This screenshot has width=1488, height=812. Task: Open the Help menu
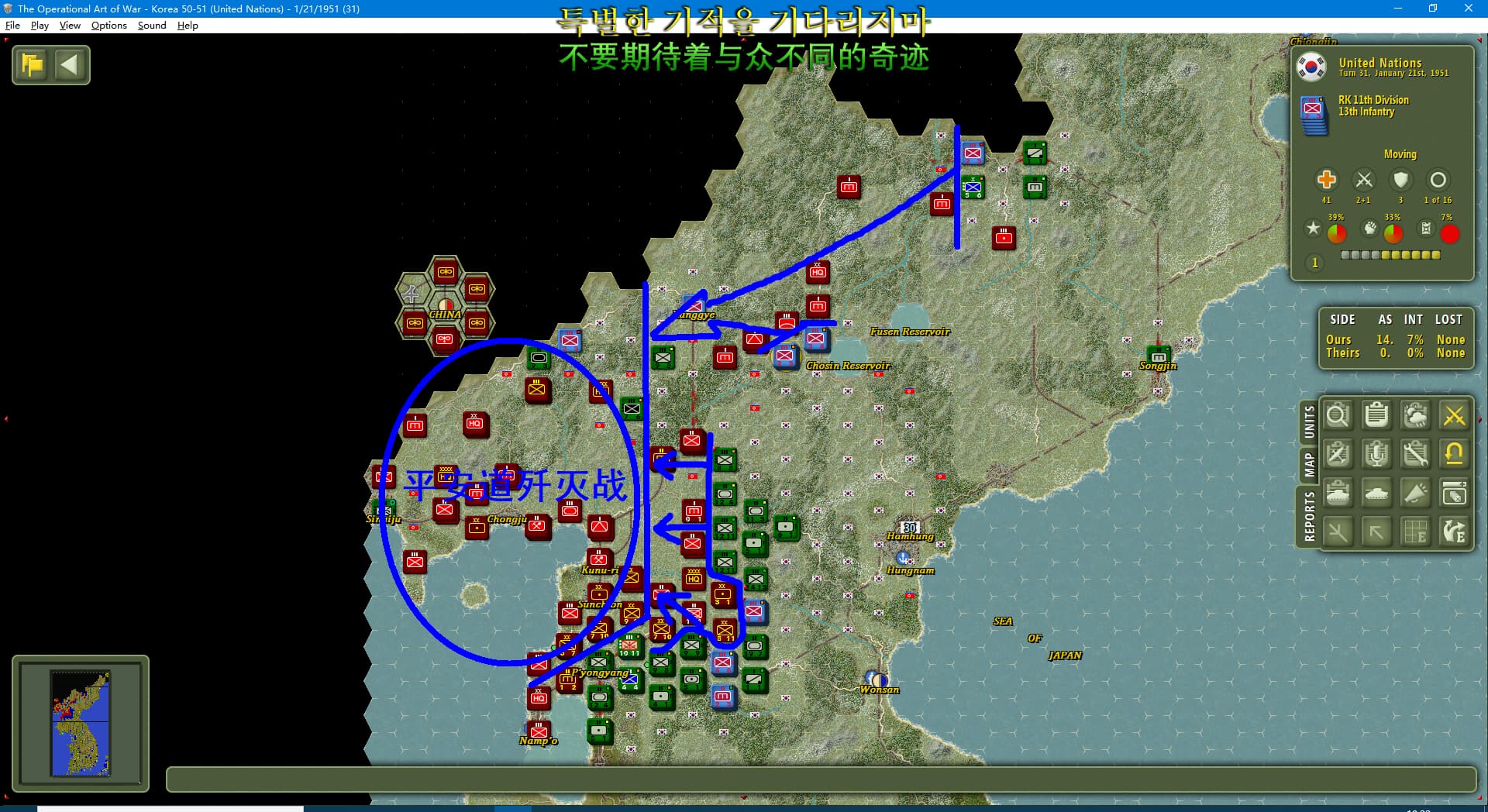click(x=188, y=26)
